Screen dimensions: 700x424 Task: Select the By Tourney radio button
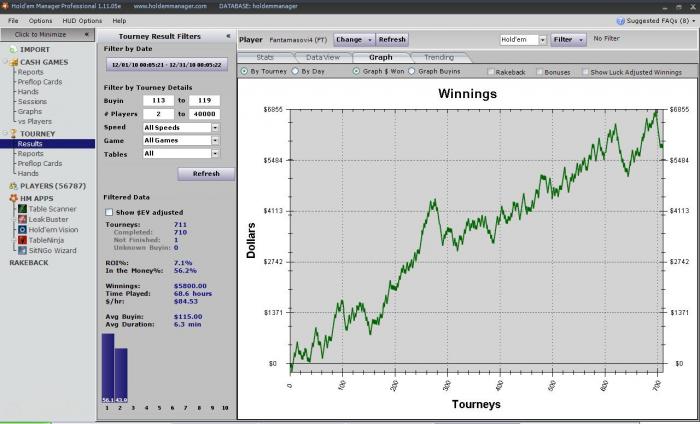pyautogui.click(x=244, y=71)
